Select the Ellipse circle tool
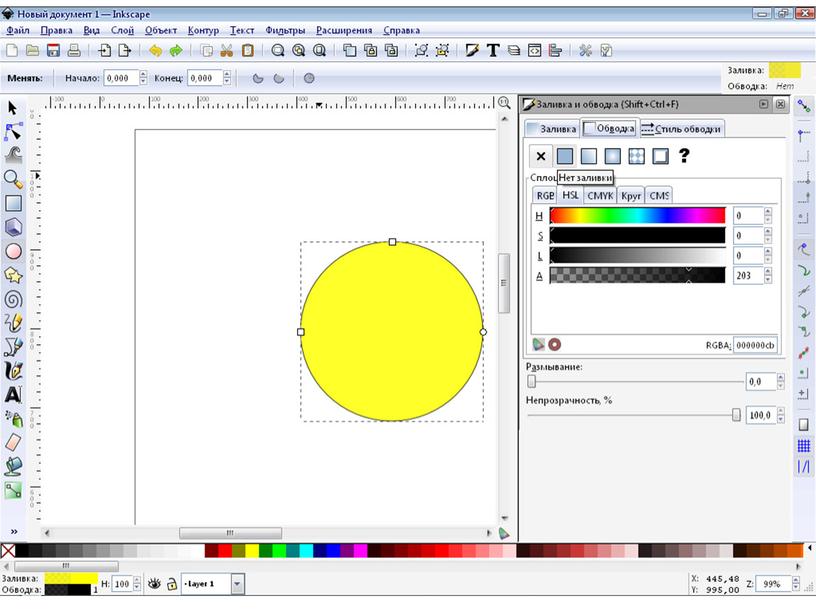This screenshot has width=816, height=613. (13, 251)
